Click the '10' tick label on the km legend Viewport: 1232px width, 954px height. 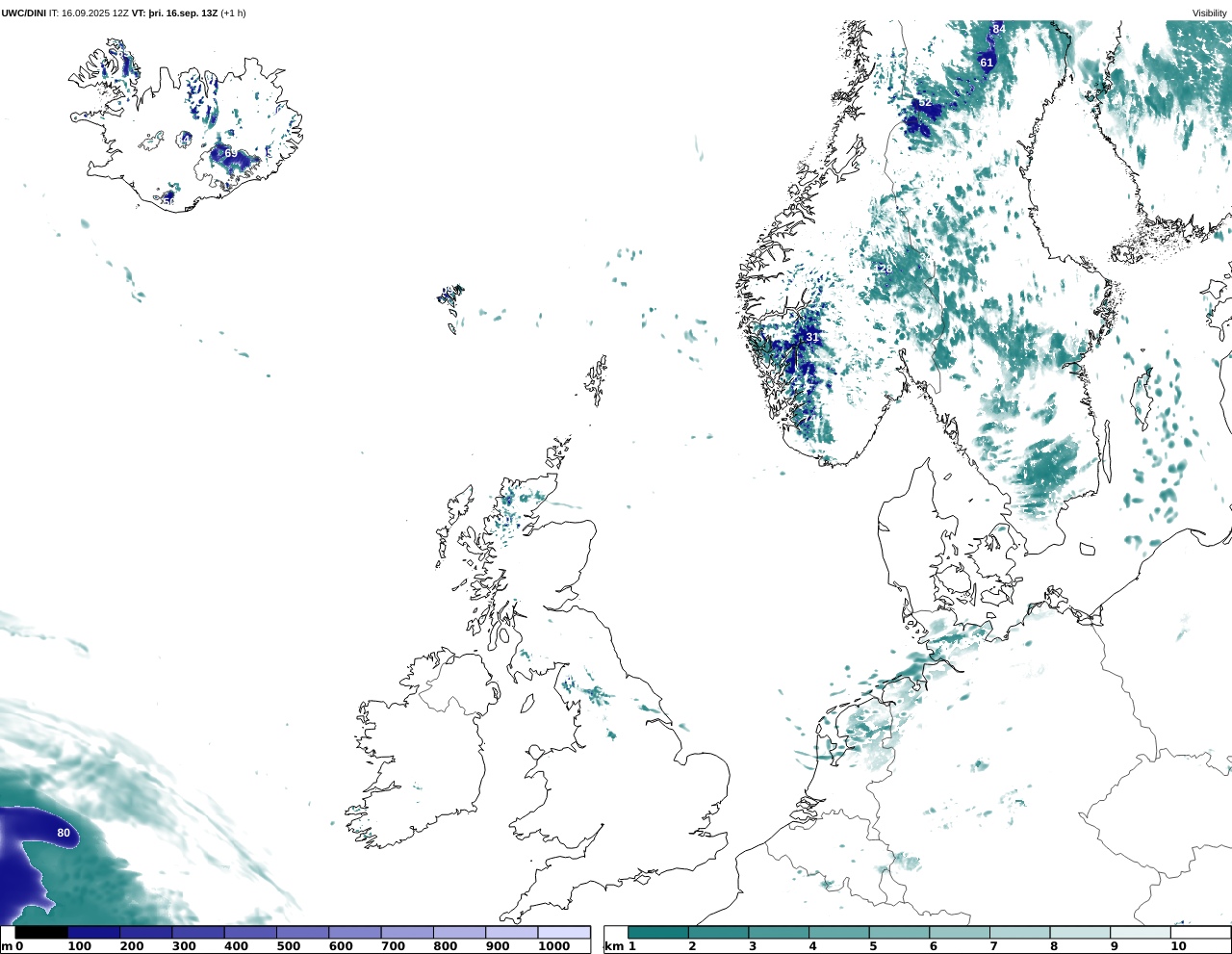coord(1178,946)
